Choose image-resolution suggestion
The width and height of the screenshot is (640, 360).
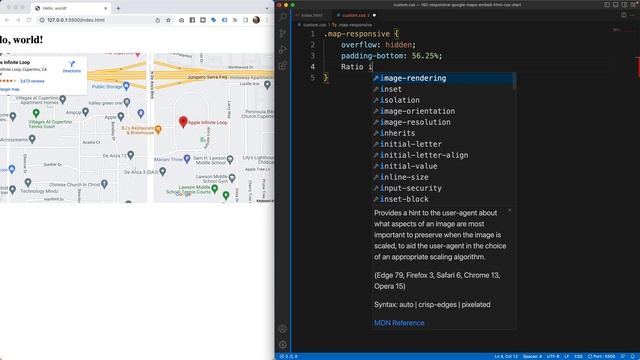click(x=443, y=122)
